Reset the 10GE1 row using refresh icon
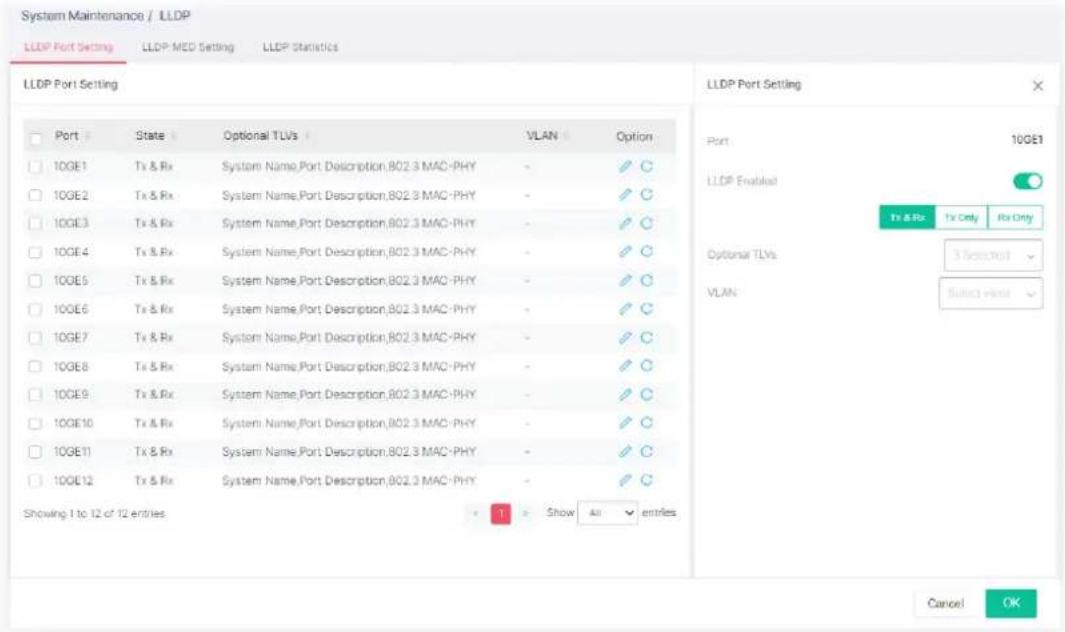This screenshot has width=1065, height=632. click(647, 166)
